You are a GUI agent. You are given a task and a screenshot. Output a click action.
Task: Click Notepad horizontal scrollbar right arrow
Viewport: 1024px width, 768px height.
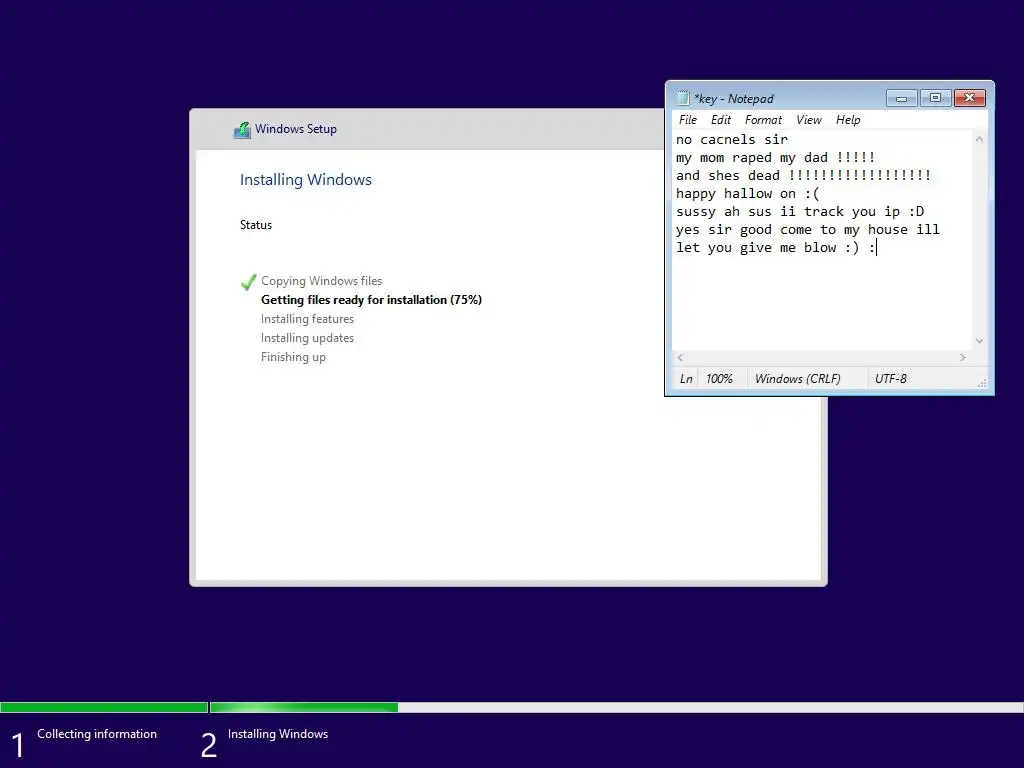[x=963, y=357]
